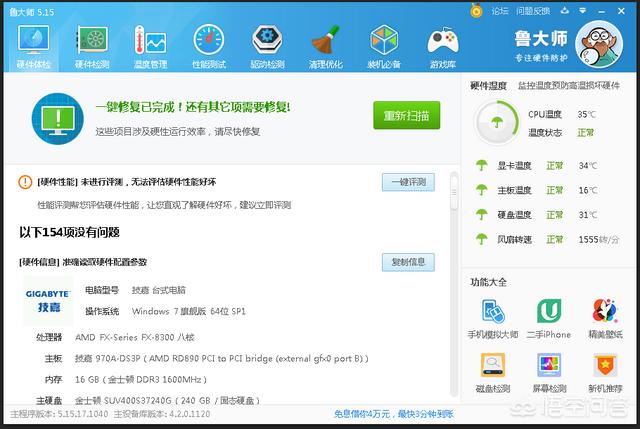The width and height of the screenshot is (640, 429).
Task: Click the skin/upload icon in title bar
Action: 564,11
